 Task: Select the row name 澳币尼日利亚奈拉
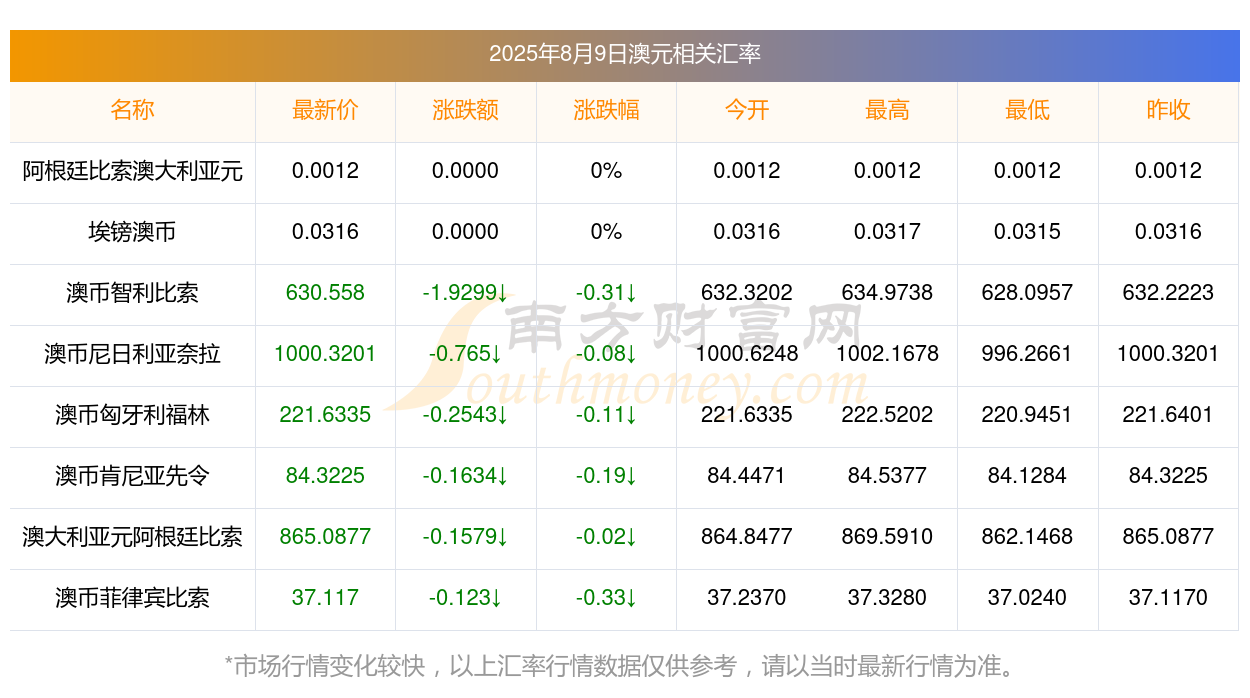tap(132, 354)
